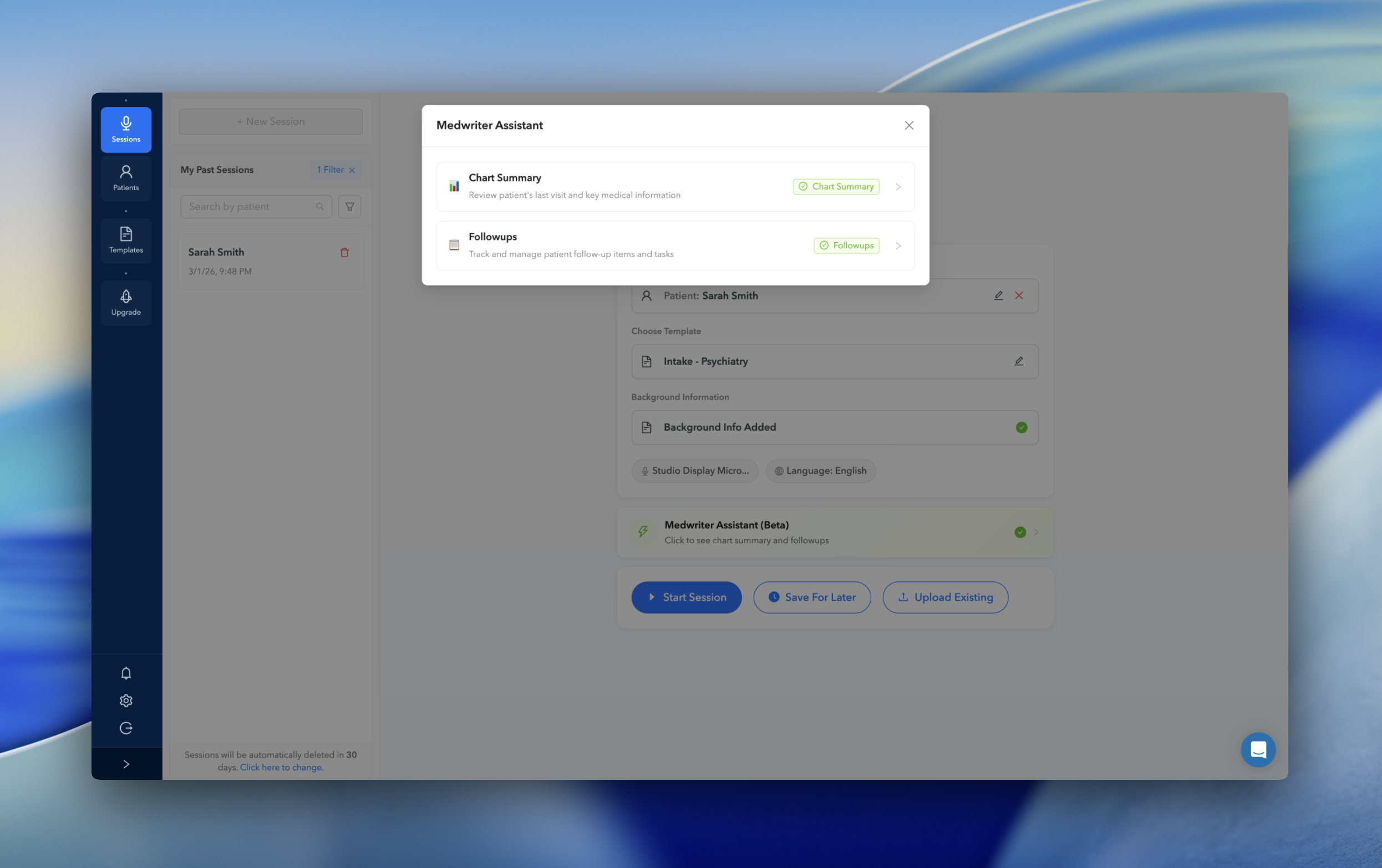Click the Search by patient field
The width and height of the screenshot is (1382, 868).
click(x=250, y=207)
